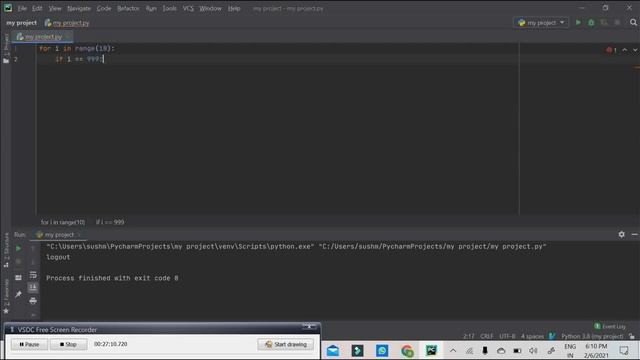Click code line 'for i in range(10):'
Viewport: 640px width, 360px height.
click(77, 48)
